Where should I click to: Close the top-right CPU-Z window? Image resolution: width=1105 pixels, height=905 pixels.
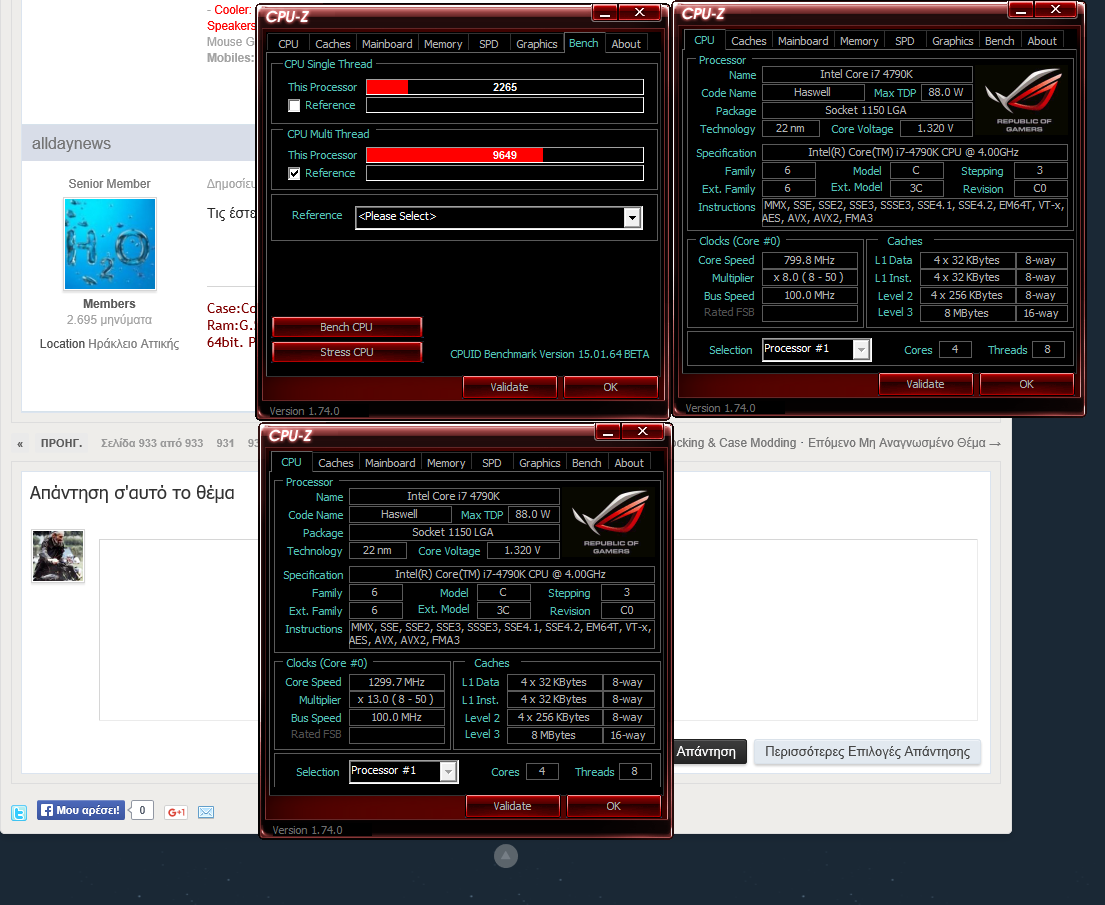1056,10
